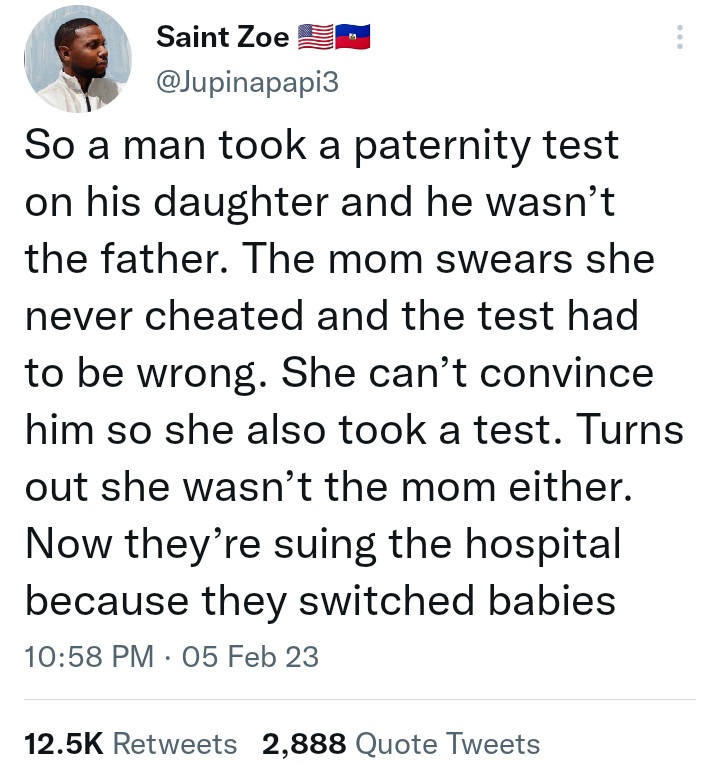The height and width of the screenshot is (765, 720).
Task: Open the Saint Zoe display name
Action: tap(222, 38)
